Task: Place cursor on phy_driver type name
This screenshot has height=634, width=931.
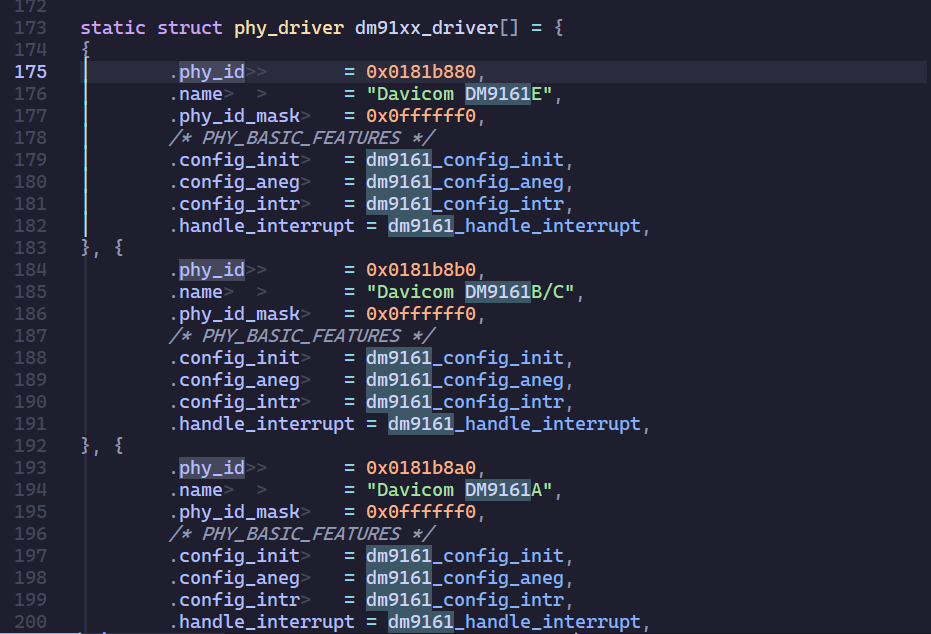Action: pyautogui.click(x=289, y=28)
